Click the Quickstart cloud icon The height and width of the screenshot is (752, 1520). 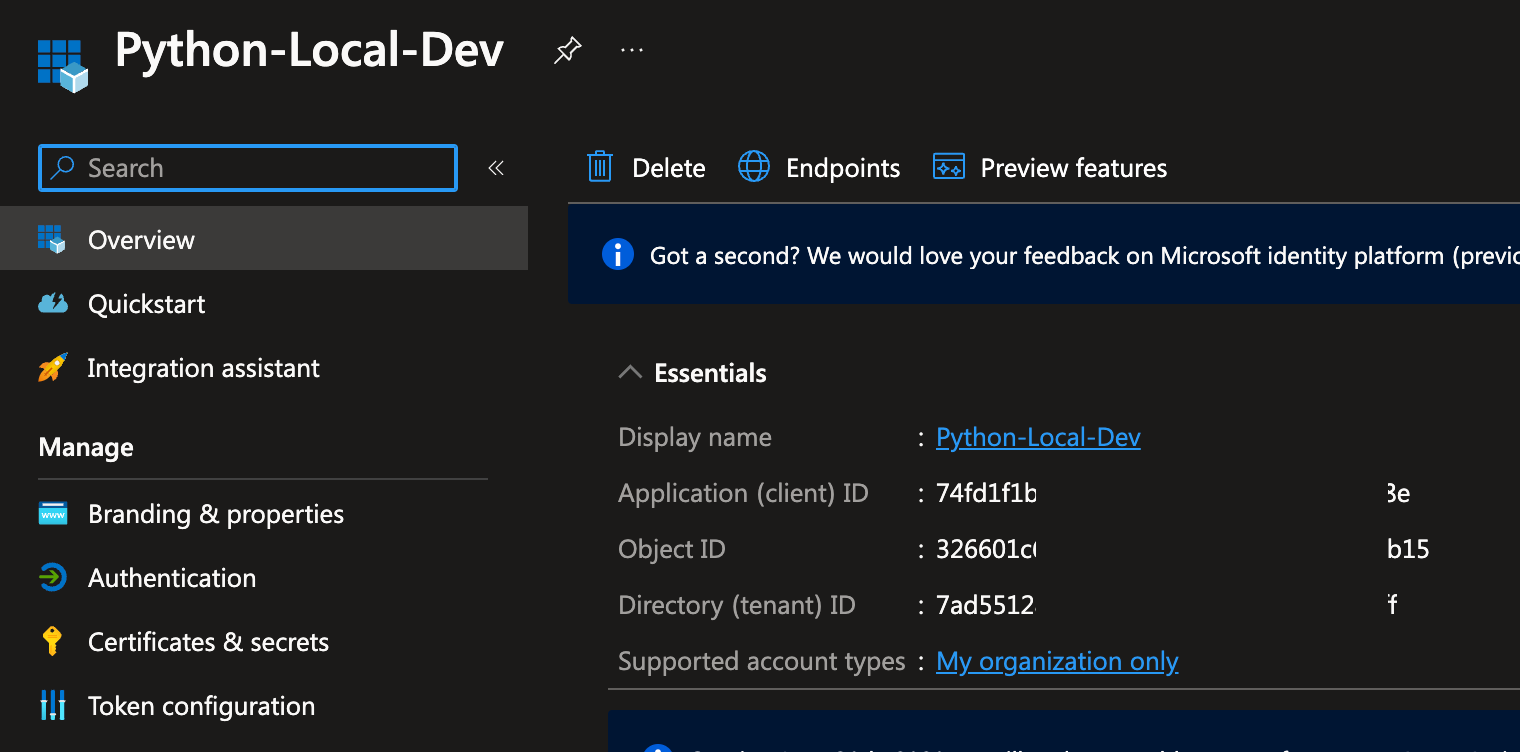click(x=52, y=304)
